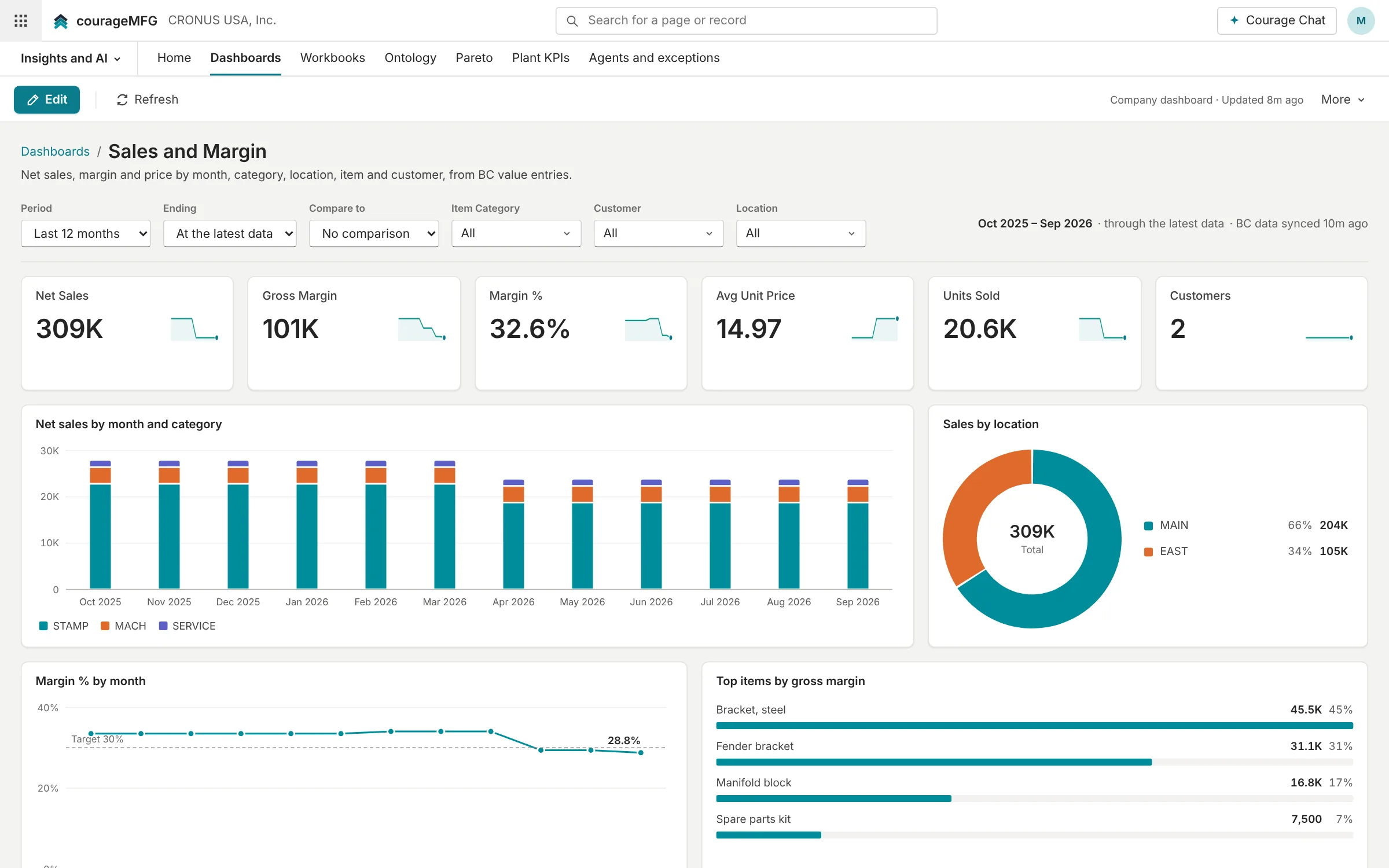Open the Ontology tab
Viewport: 1389px width, 868px height.
410,58
